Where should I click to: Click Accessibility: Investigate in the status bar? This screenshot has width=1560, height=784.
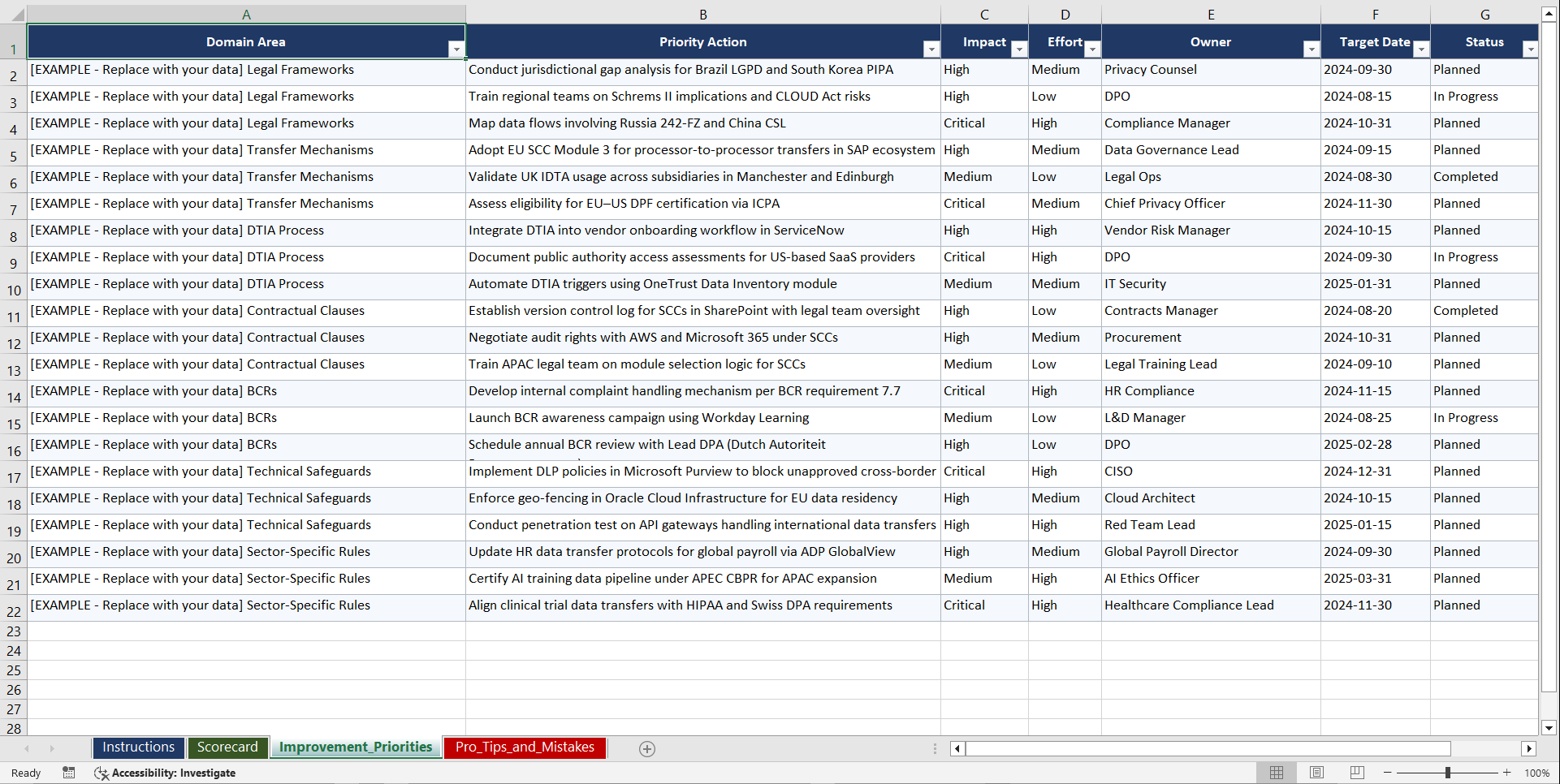point(174,773)
